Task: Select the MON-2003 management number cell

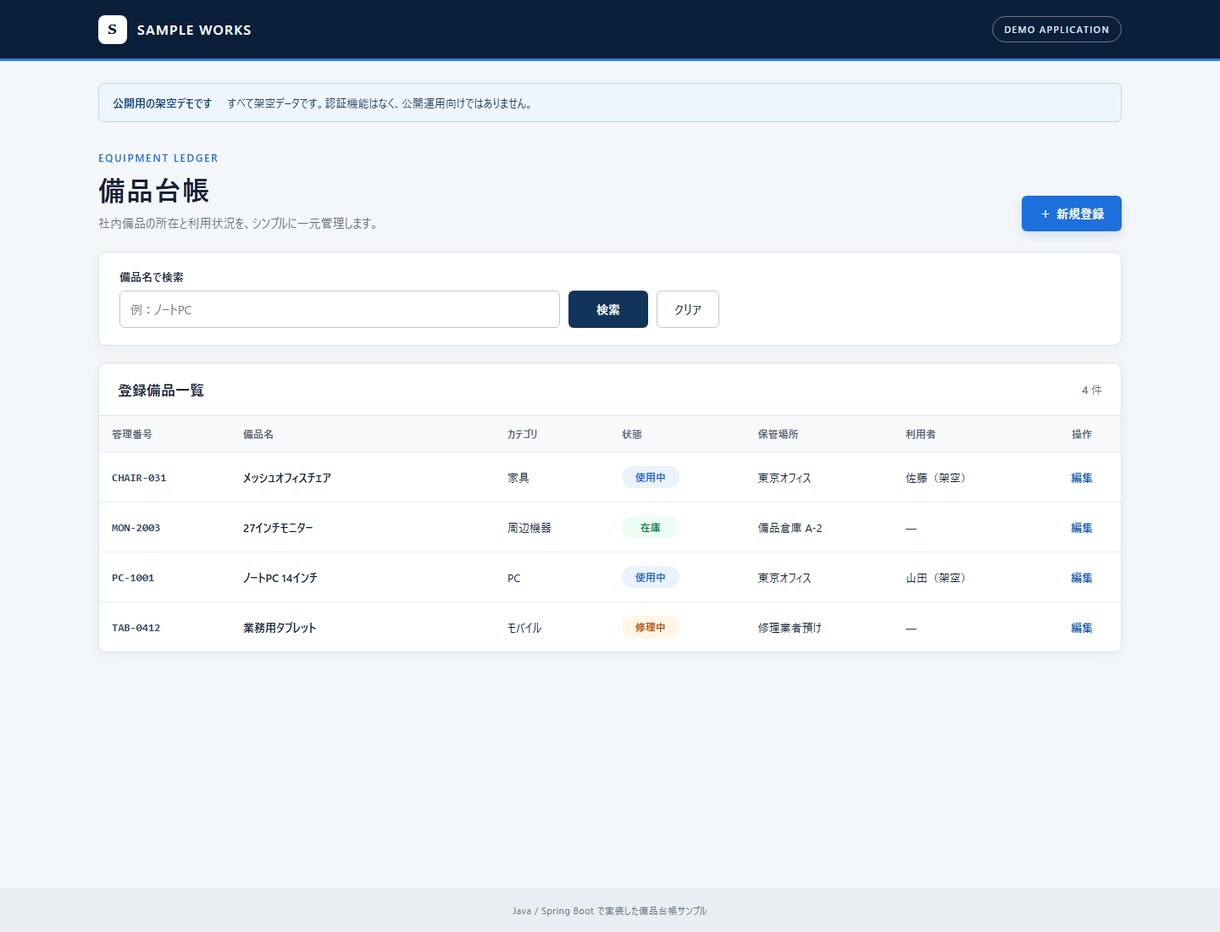Action: [x=136, y=528]
